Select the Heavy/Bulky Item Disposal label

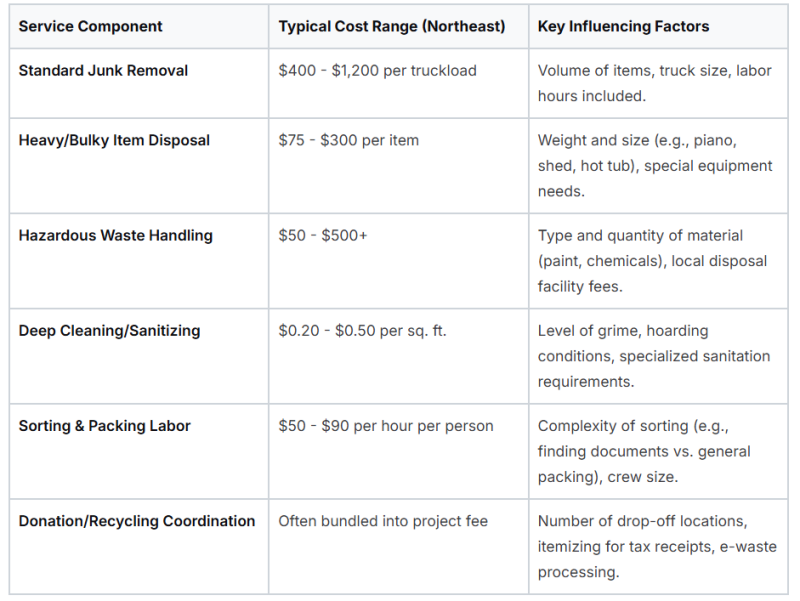click(x=114, y=140)
